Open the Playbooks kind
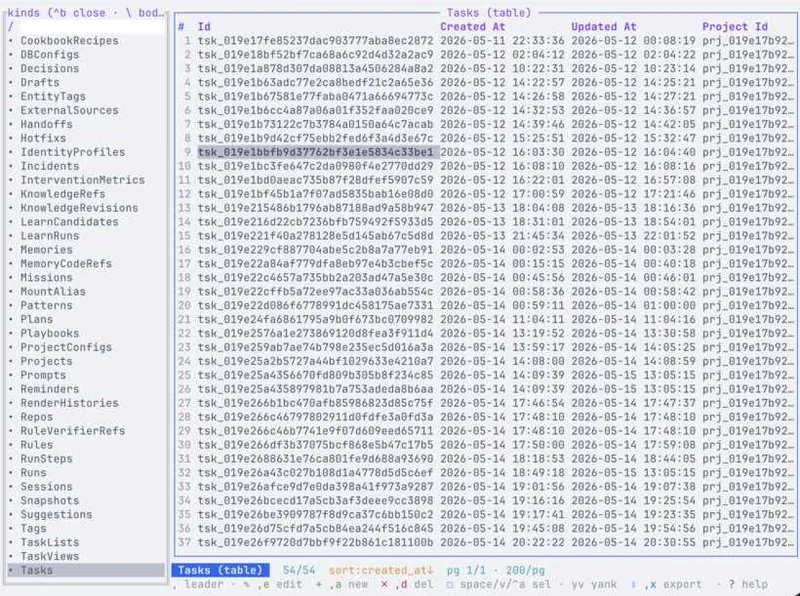The height and width of the screenshot is (596, 800). click(49, 333)
